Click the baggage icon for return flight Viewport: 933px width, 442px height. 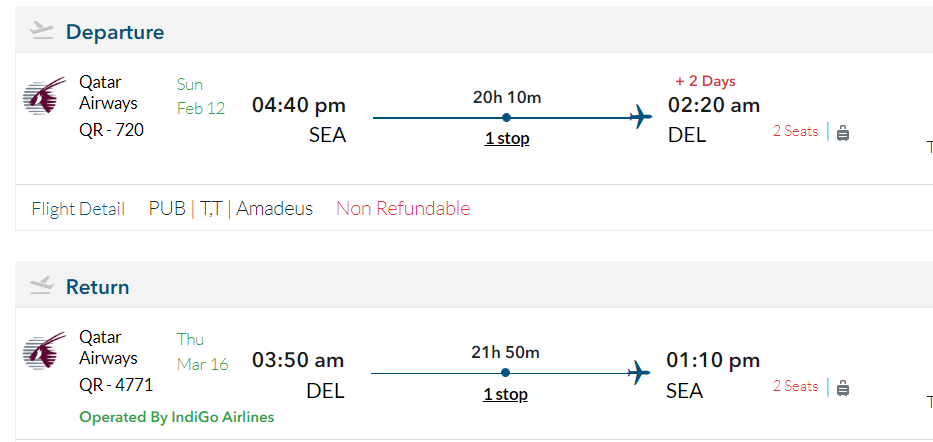click(843, 387)
